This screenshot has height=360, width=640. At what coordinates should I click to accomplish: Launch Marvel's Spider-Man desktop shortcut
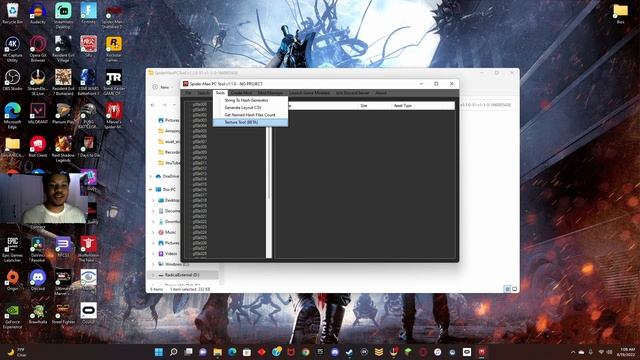click(x=113, y=116)
